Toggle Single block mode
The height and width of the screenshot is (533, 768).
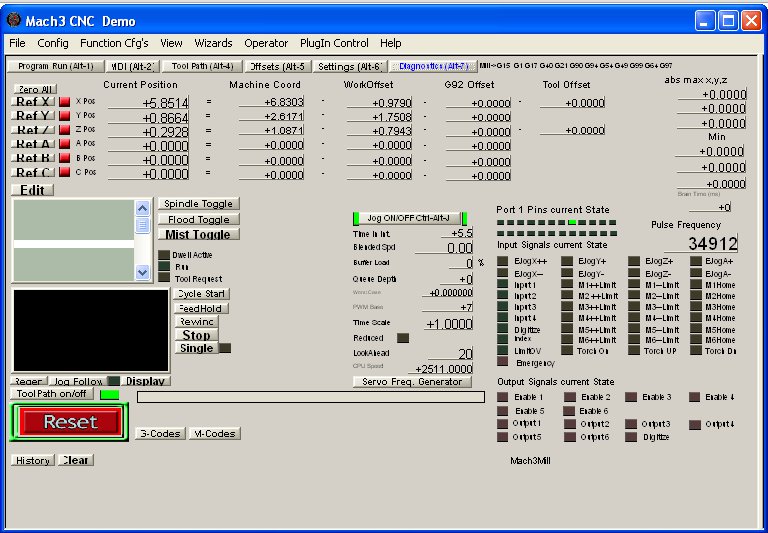[196, 348]
